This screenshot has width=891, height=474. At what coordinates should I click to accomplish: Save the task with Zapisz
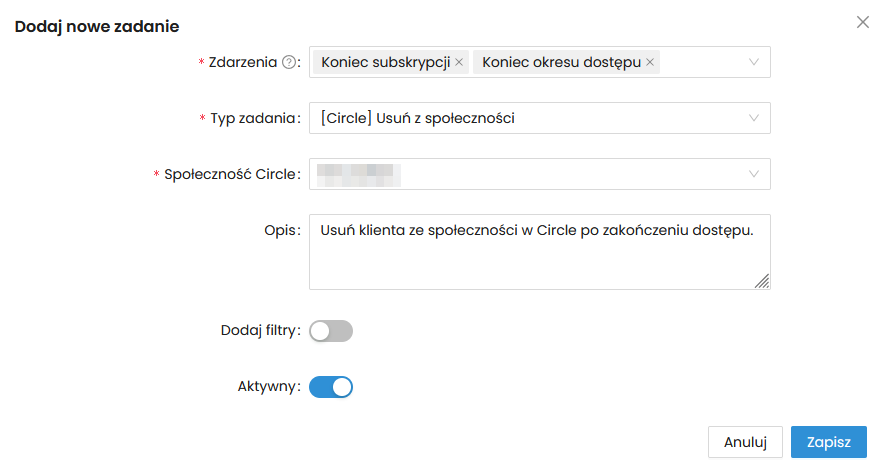pos(828,442)
